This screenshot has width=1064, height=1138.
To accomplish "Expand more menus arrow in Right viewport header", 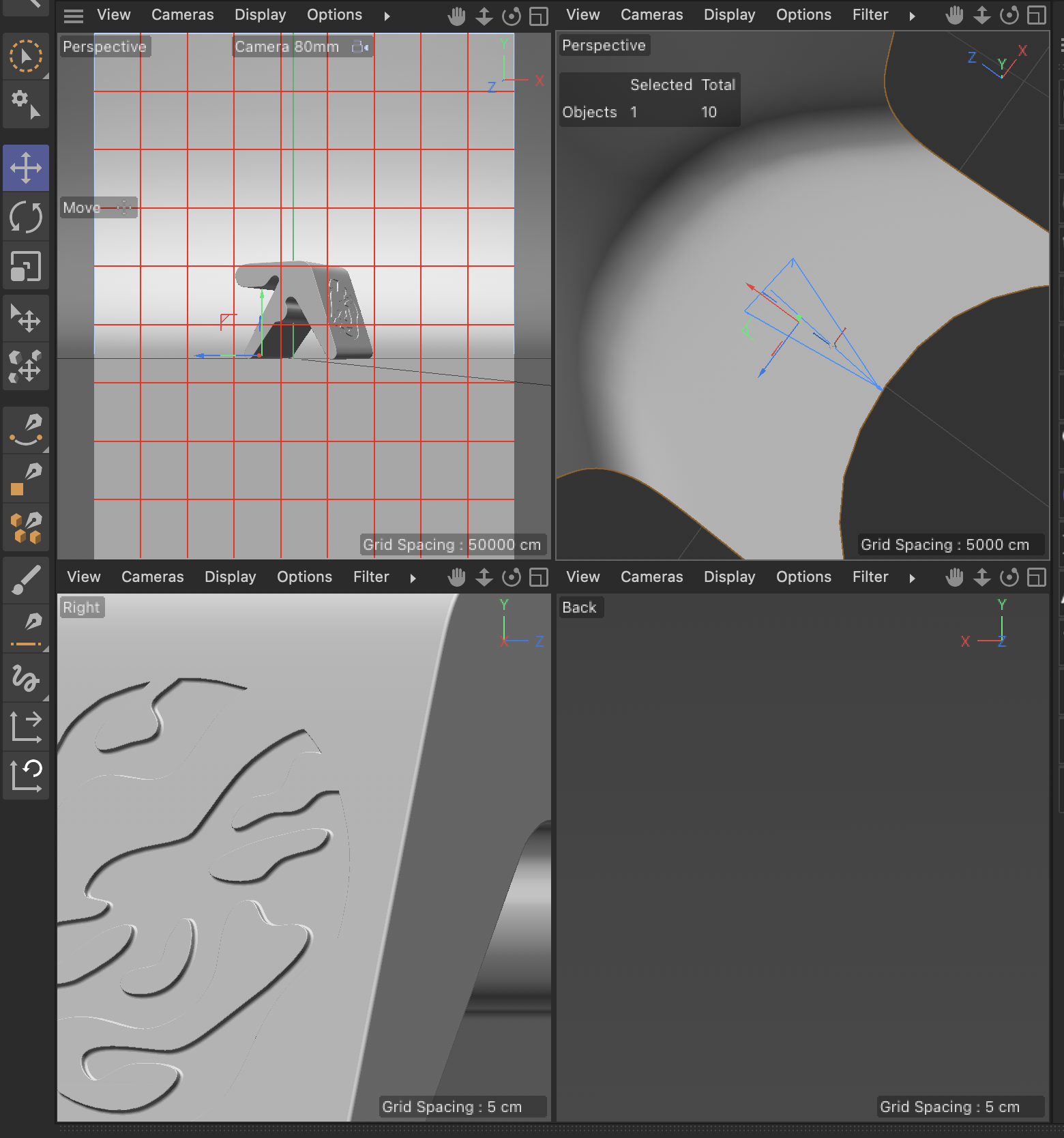I will 413,578.
